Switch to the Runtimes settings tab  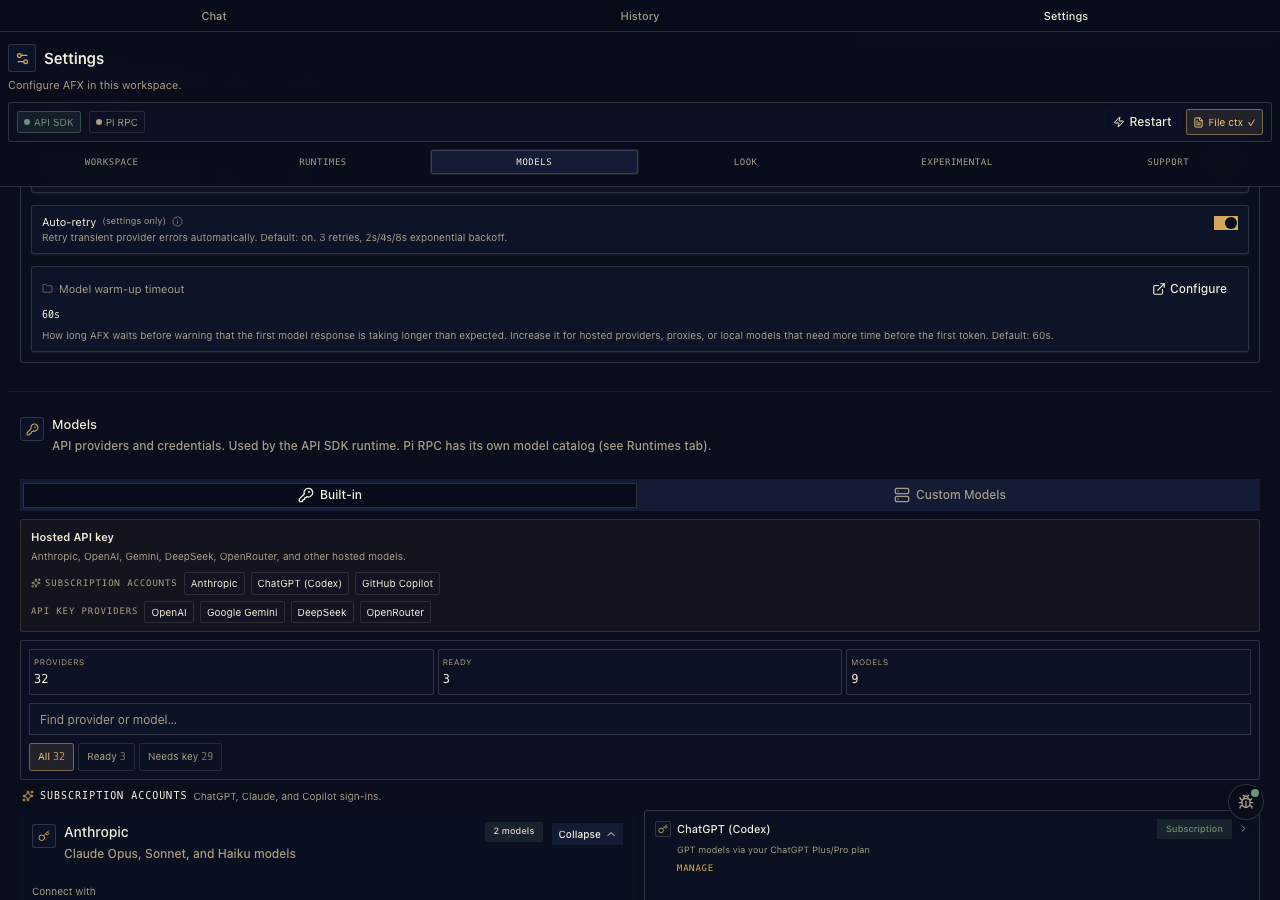coord(322,162)
